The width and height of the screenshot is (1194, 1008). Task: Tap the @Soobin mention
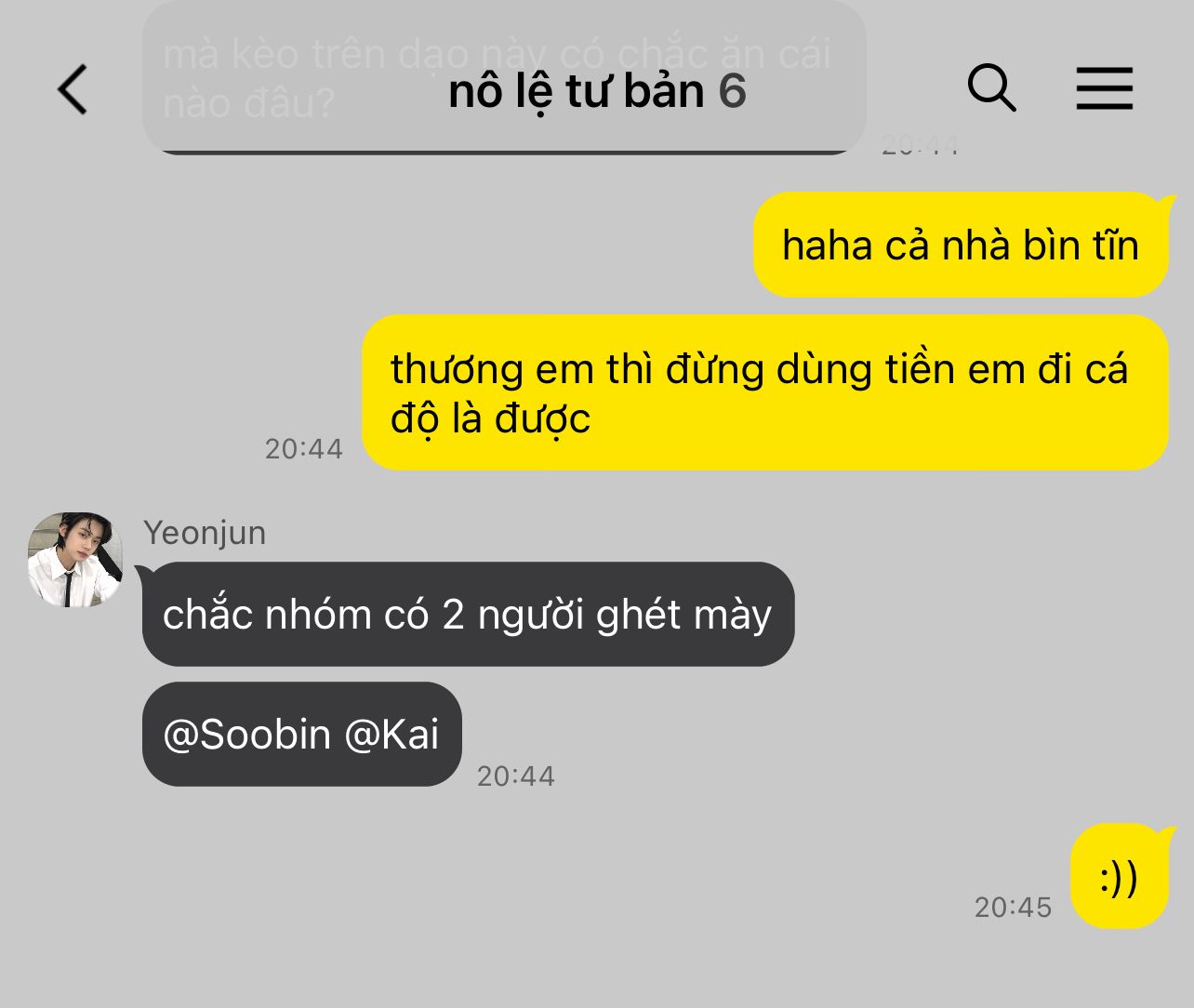[247, 735]
